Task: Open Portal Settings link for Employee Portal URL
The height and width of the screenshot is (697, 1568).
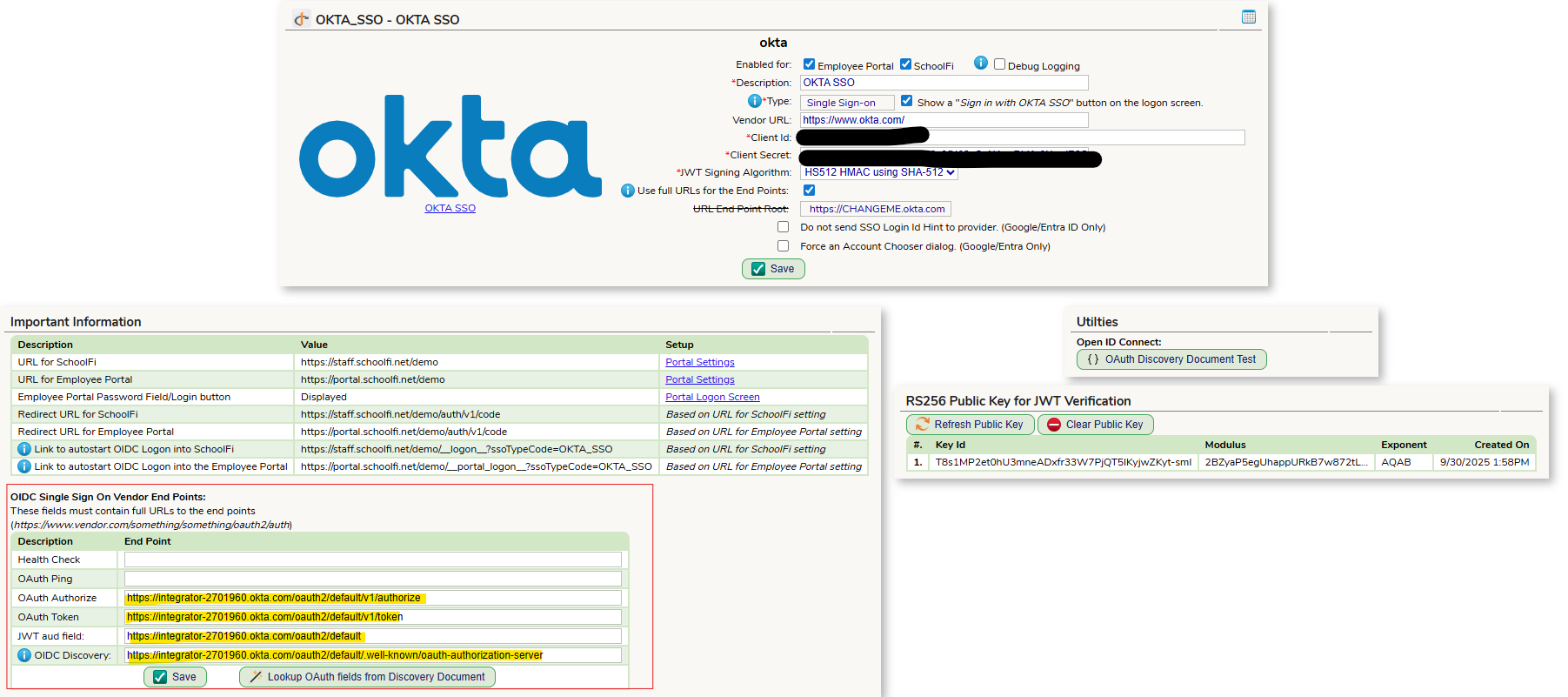Action: pos(700,379)
